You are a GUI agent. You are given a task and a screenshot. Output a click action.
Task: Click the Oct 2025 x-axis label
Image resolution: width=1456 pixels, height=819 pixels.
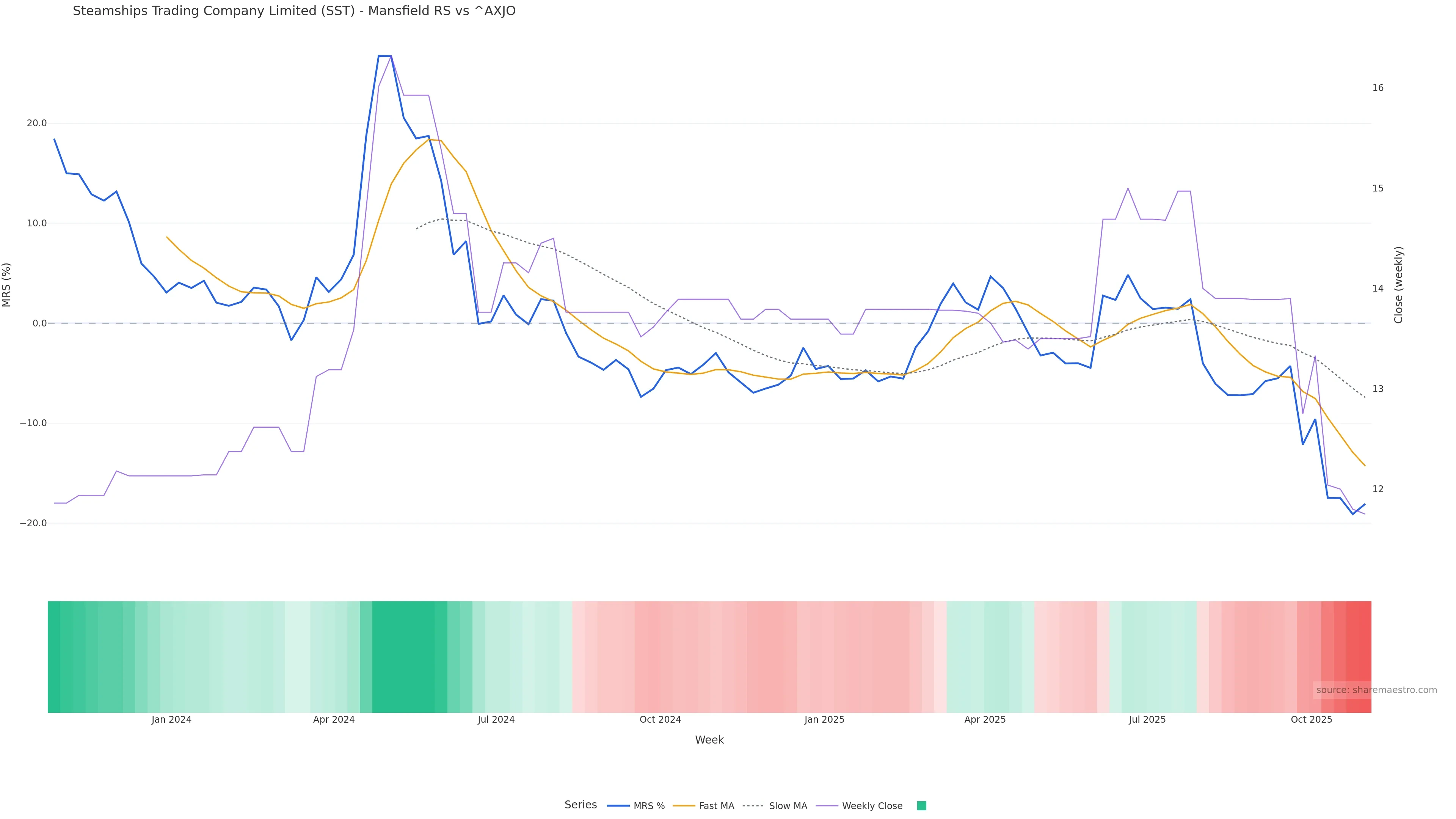click(x=1311, y=720)
